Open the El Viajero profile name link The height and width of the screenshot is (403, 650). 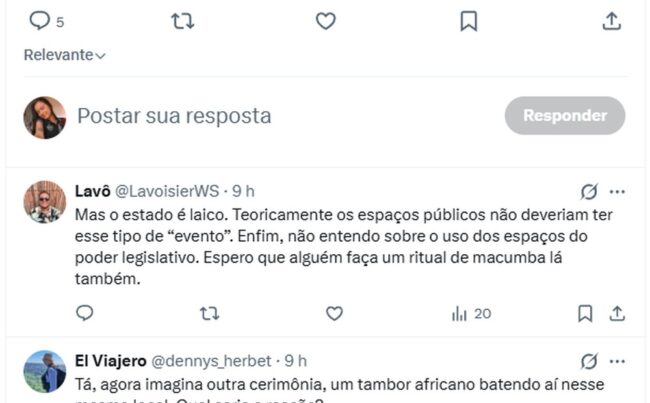(x=111, y=361)
